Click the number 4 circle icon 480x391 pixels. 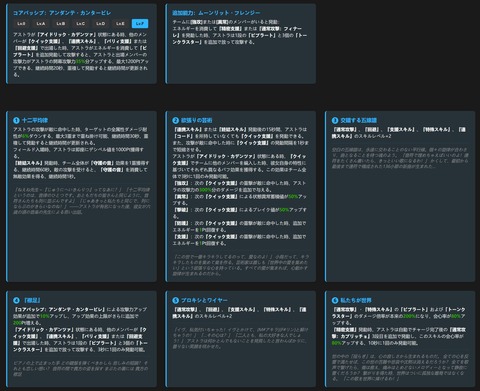16,300
